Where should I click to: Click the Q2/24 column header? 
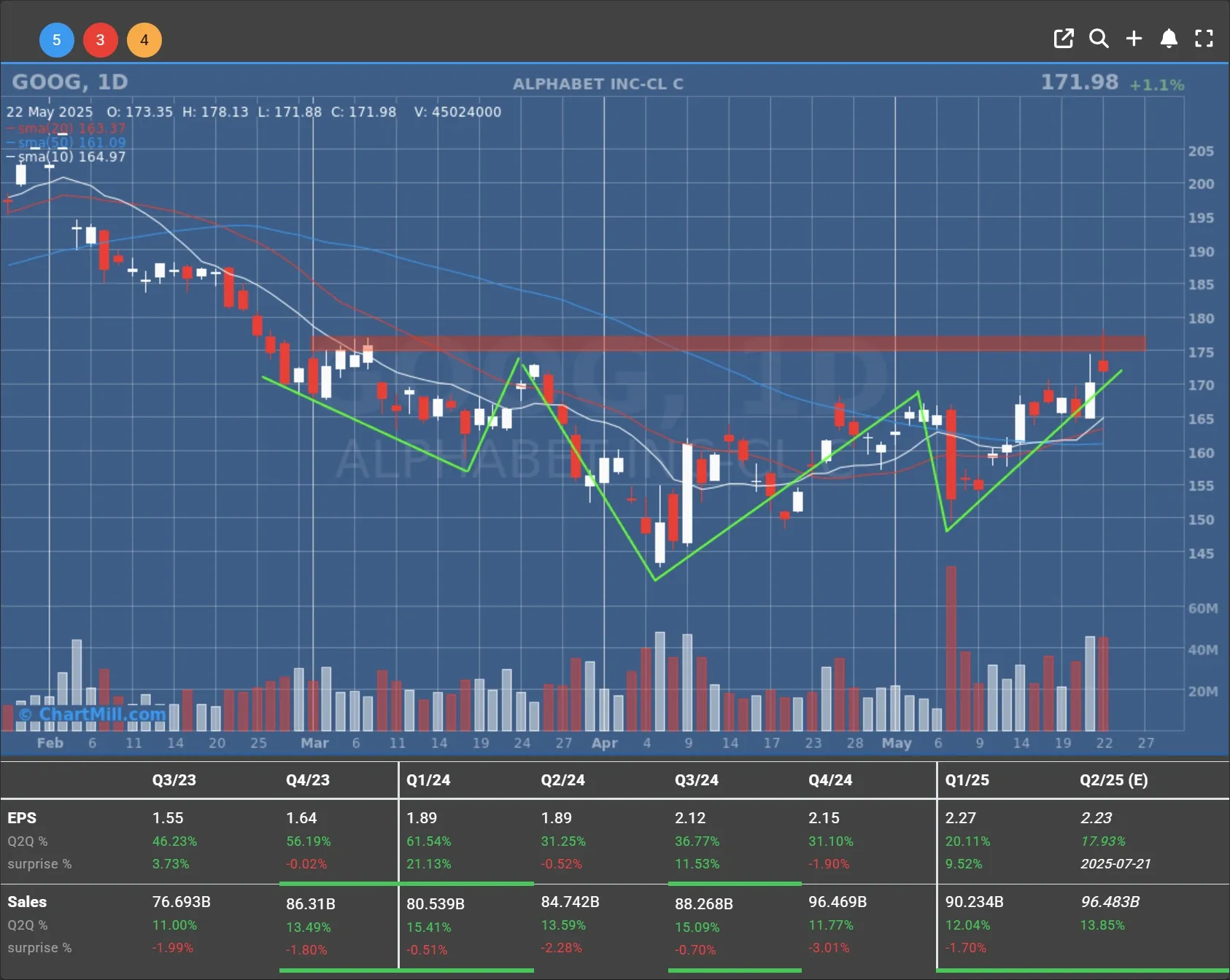click(562, 779)
